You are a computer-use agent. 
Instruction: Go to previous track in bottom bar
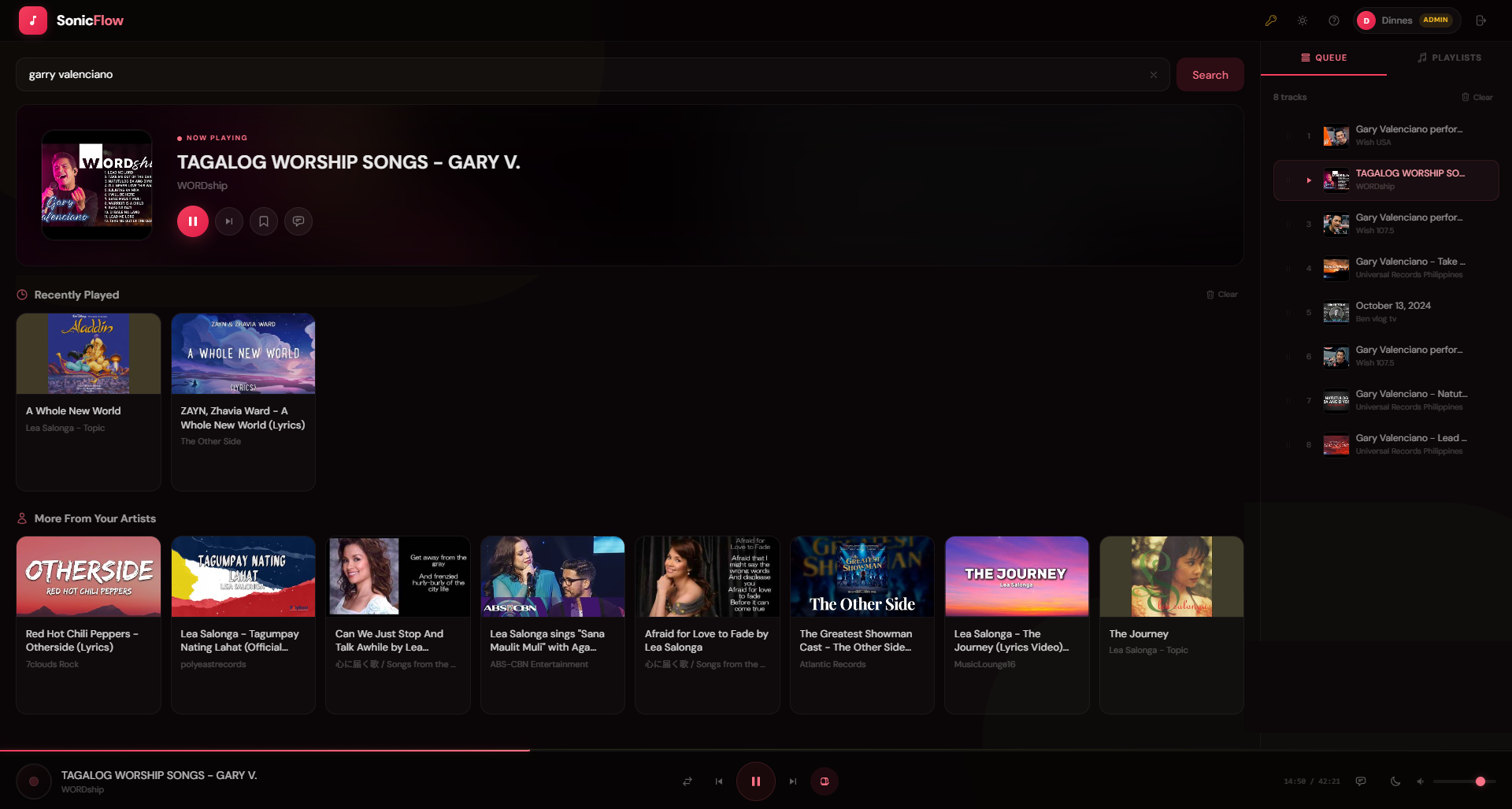(x=718, y=781)
